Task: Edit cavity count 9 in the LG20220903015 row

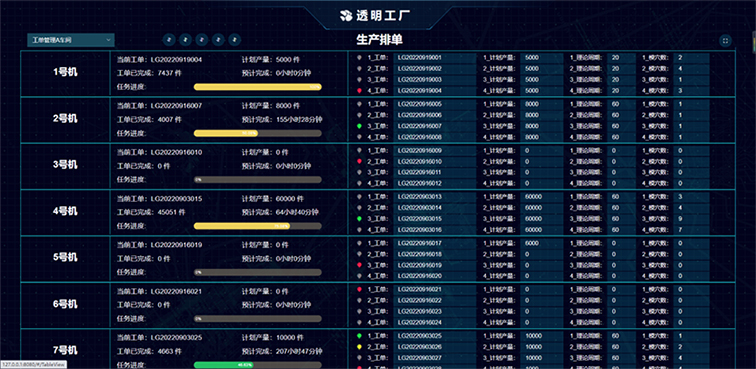Action: coord(691,219)
